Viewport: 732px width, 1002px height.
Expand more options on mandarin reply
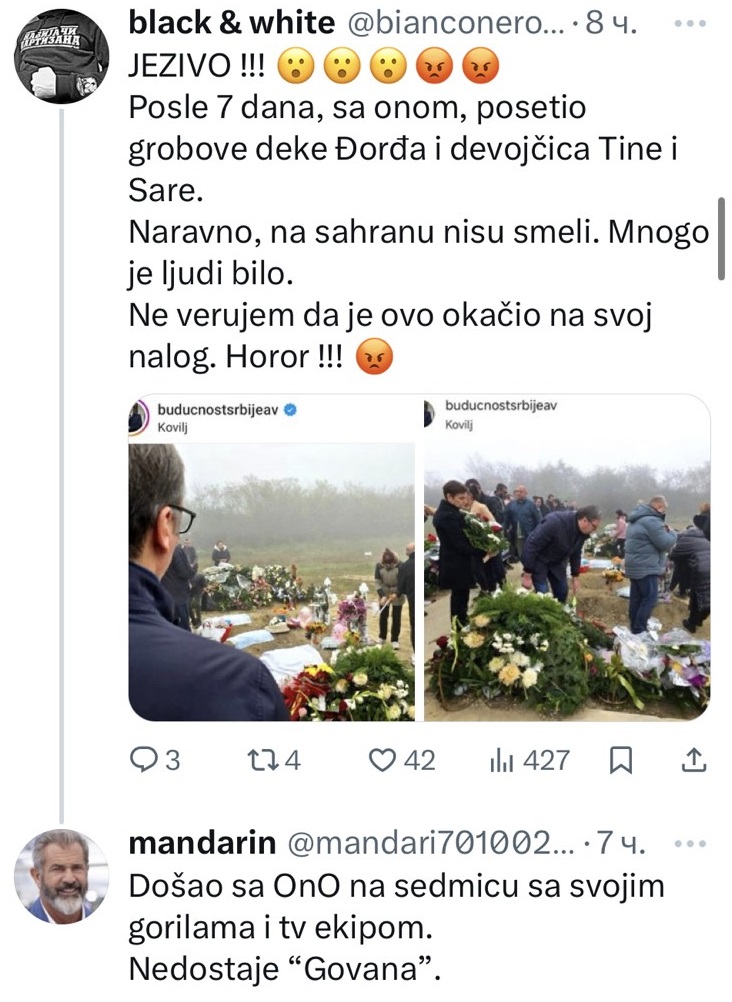tap(690, 844)
